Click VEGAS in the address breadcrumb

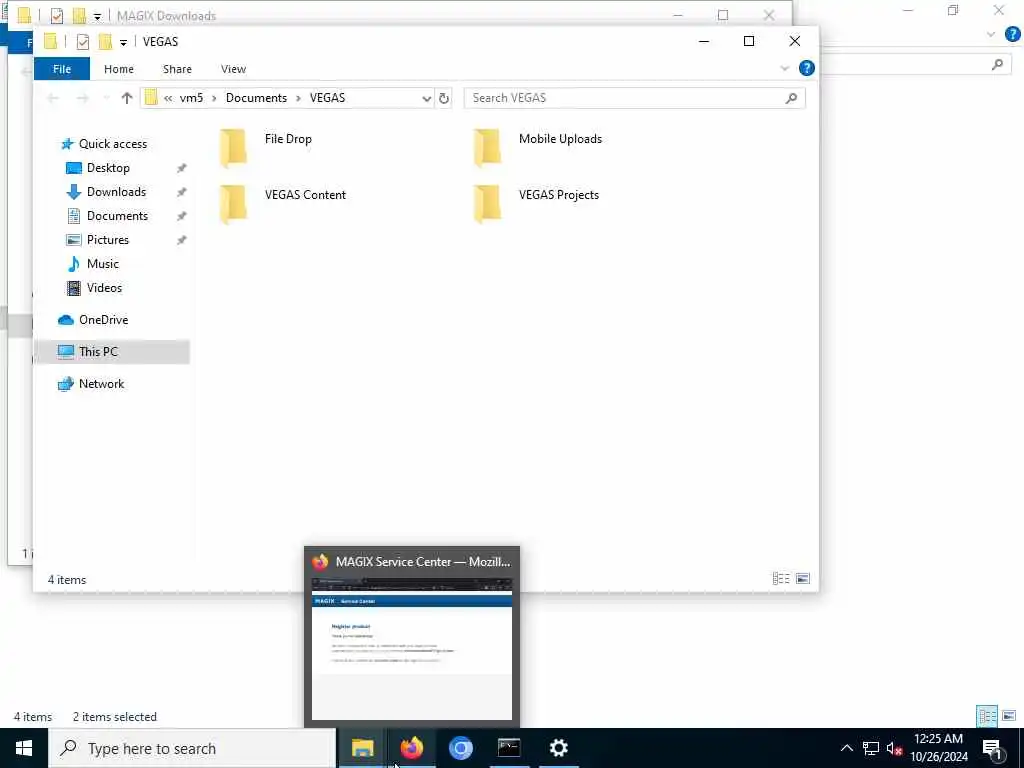click(x=327, y=98)
